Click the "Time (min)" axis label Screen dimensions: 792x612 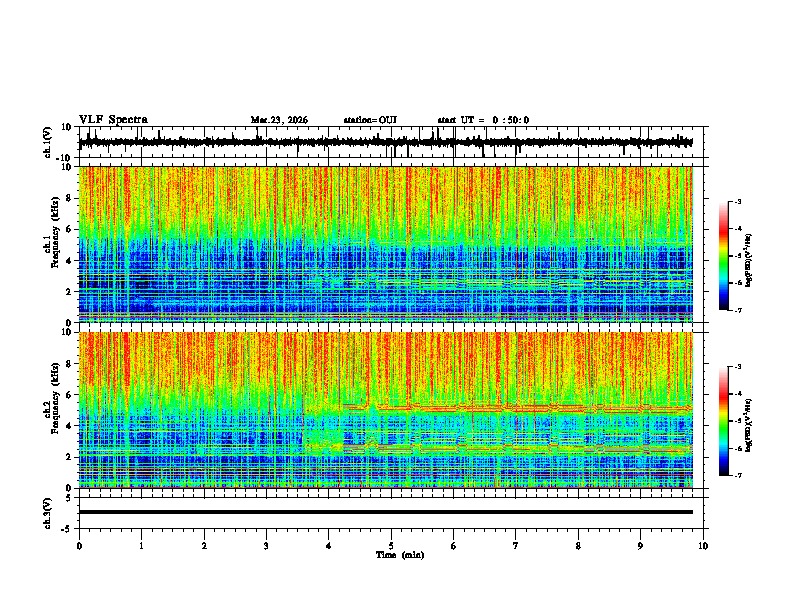(x=400, y=555)
